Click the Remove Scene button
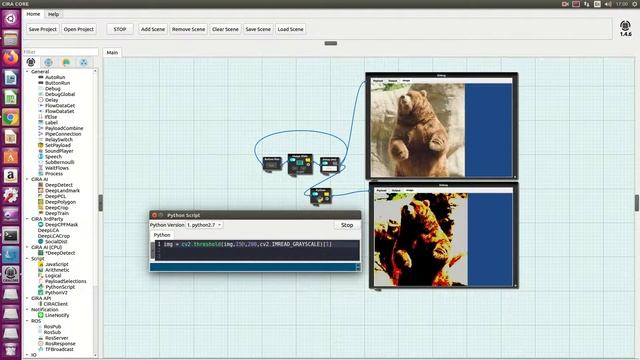This screenshot has width=640, height=360. pyautogui.click(x=189, y=29)
